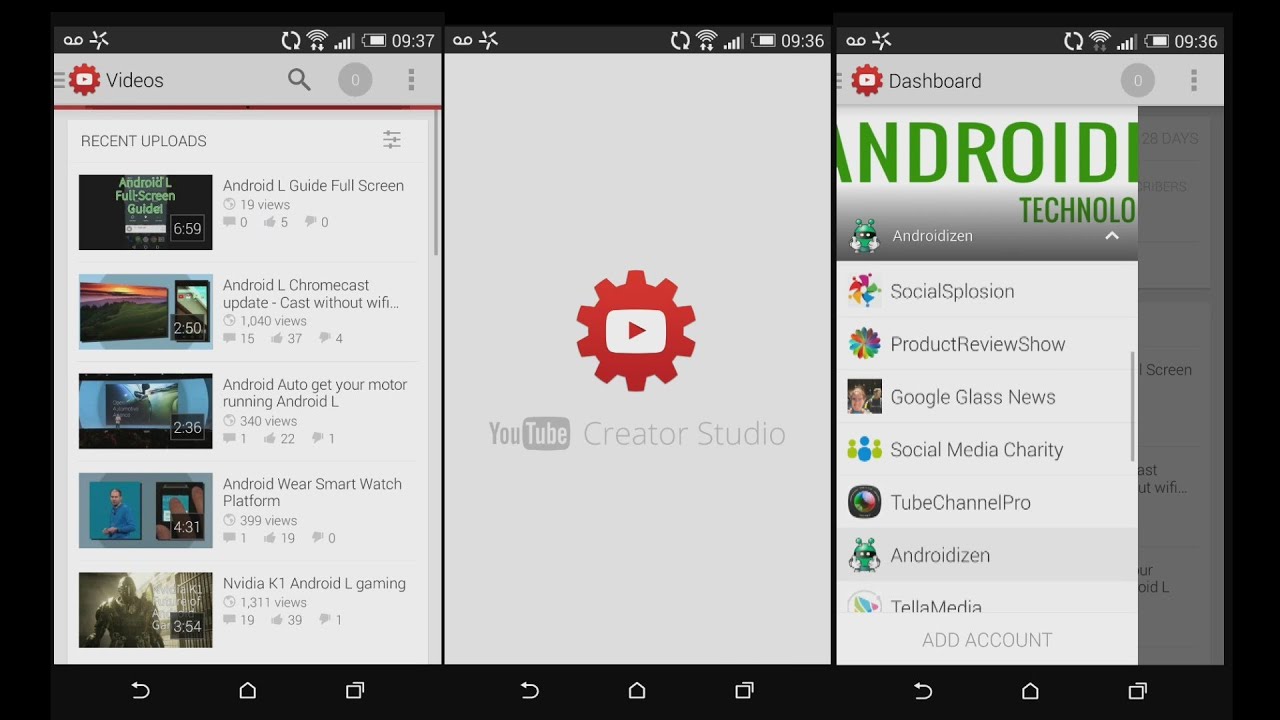Tap Back button on right phone
1280x720 pixels.
[x=923, y=691]
